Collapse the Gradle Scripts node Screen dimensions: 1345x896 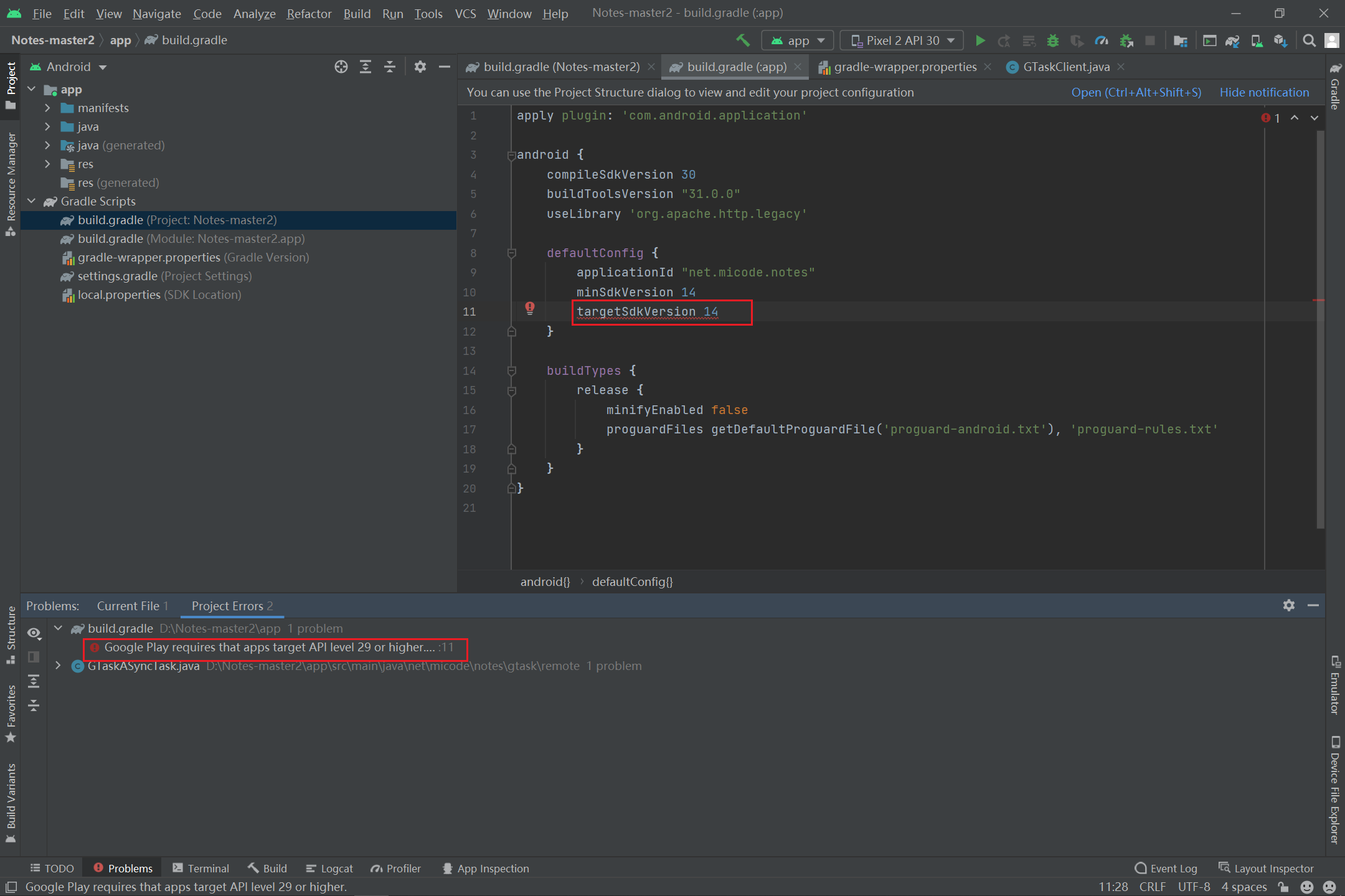pos(32,201)
